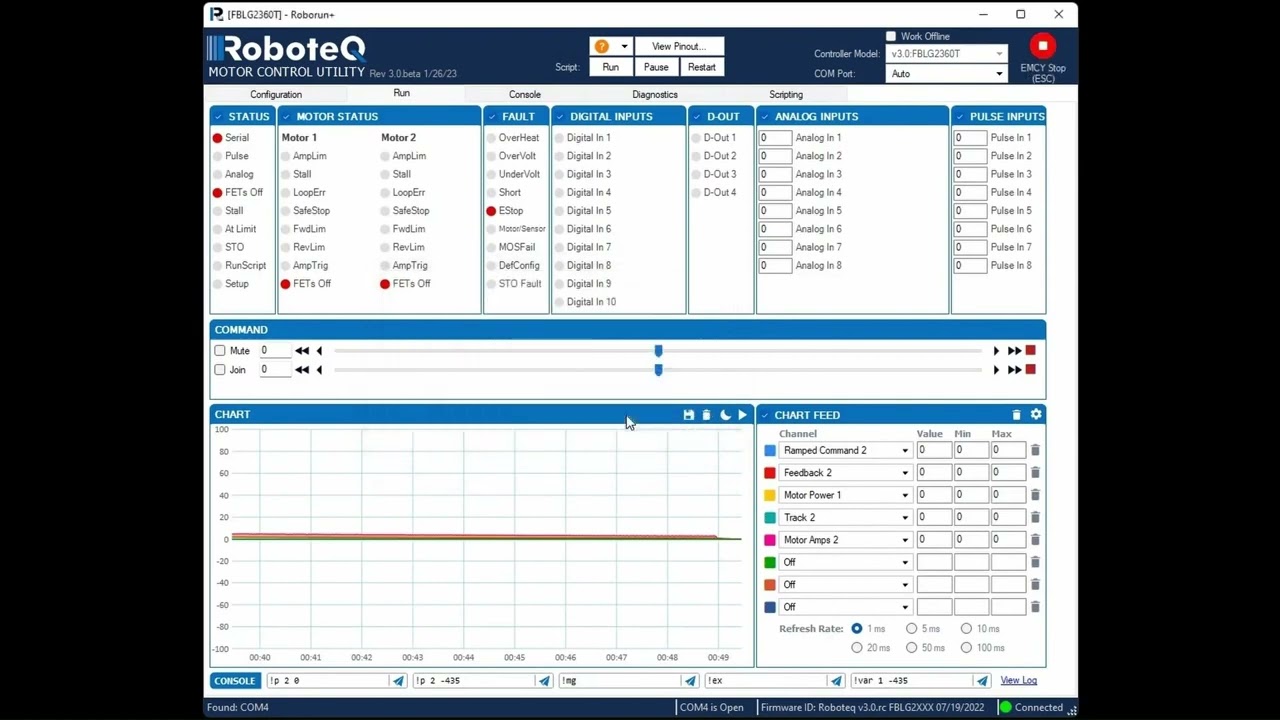Click the Analog In 1 value field
Viewport: 1280px width, 720px height.
[x=775, y=138]
